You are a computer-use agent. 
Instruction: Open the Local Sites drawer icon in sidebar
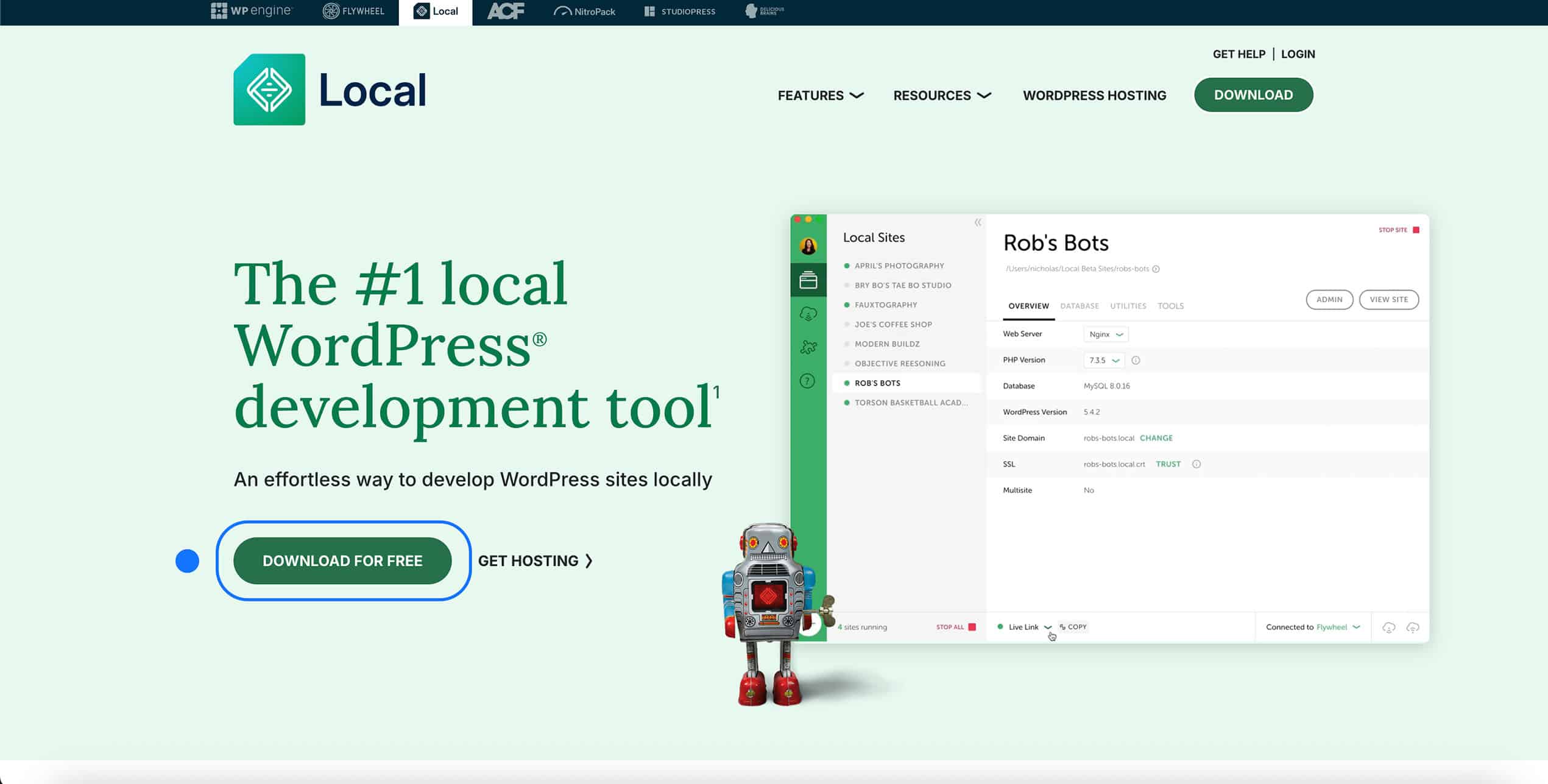[x=808, y=280]
